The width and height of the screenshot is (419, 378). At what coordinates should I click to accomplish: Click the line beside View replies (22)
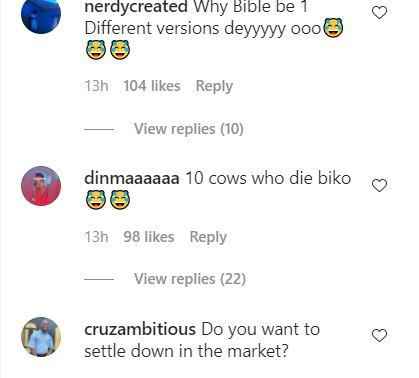tap(99, 279)
